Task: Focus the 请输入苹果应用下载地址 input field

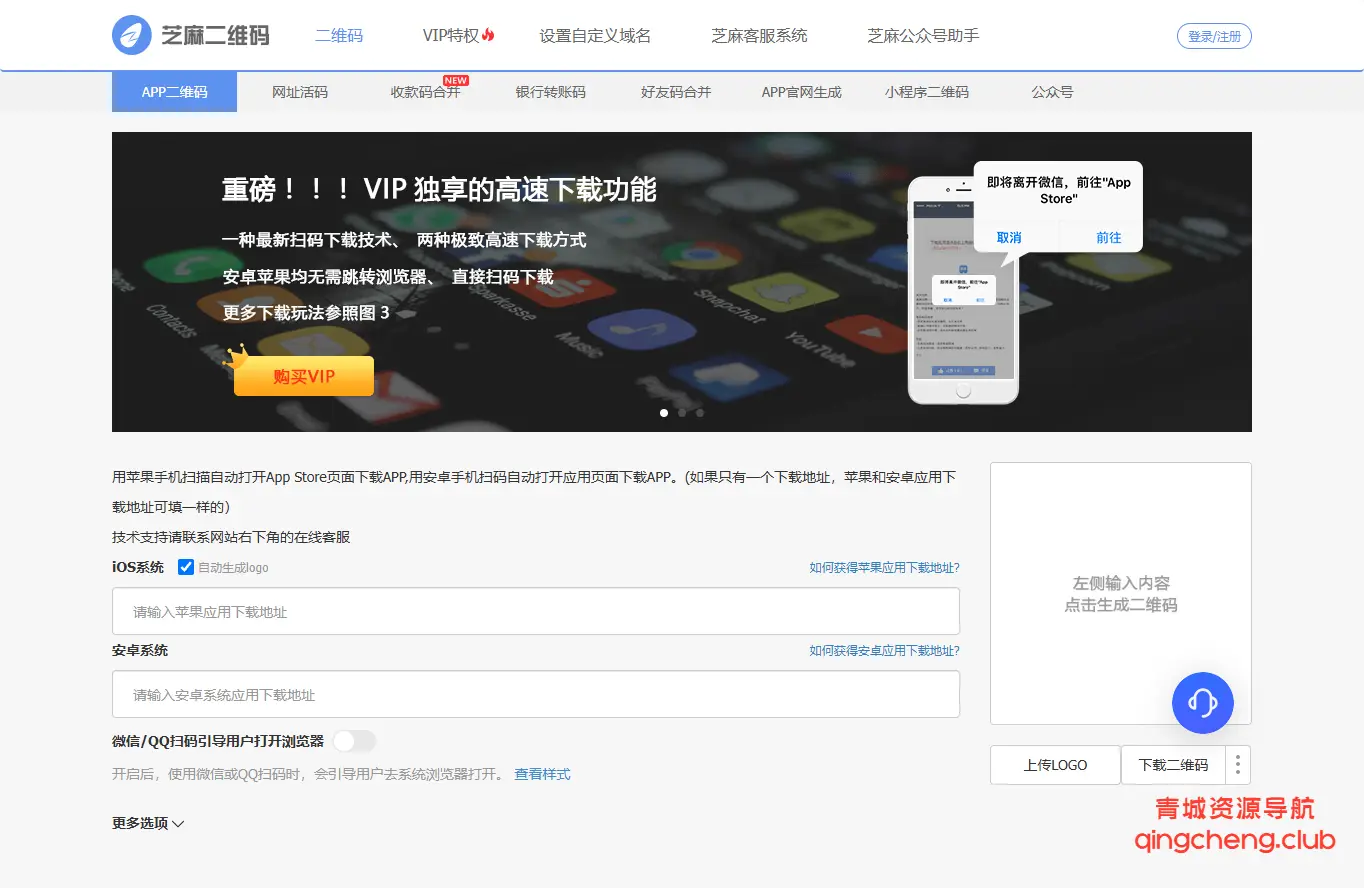Action: point(535,611)
